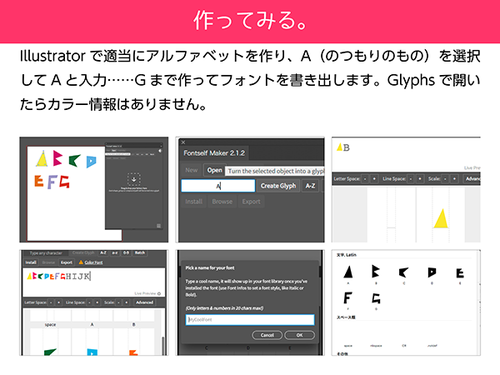Click the scrollbar beside the glyph grid
Viewport: 500px width, 375px height.
163,345
